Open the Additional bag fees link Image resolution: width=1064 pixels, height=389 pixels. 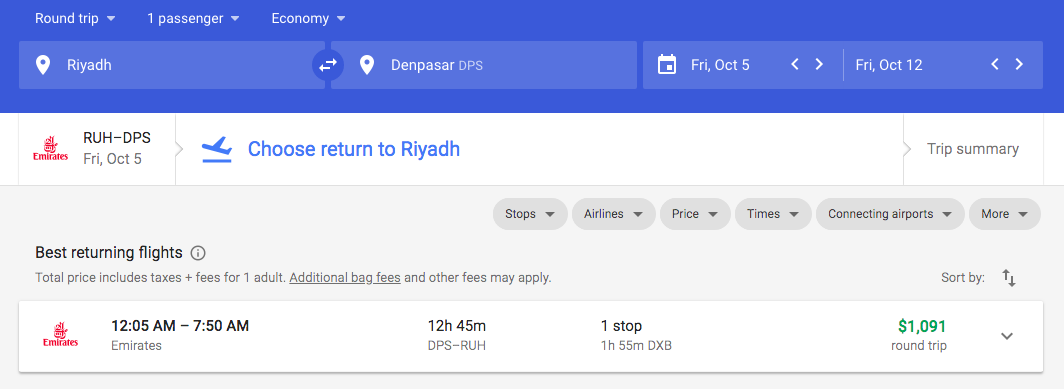345,278
